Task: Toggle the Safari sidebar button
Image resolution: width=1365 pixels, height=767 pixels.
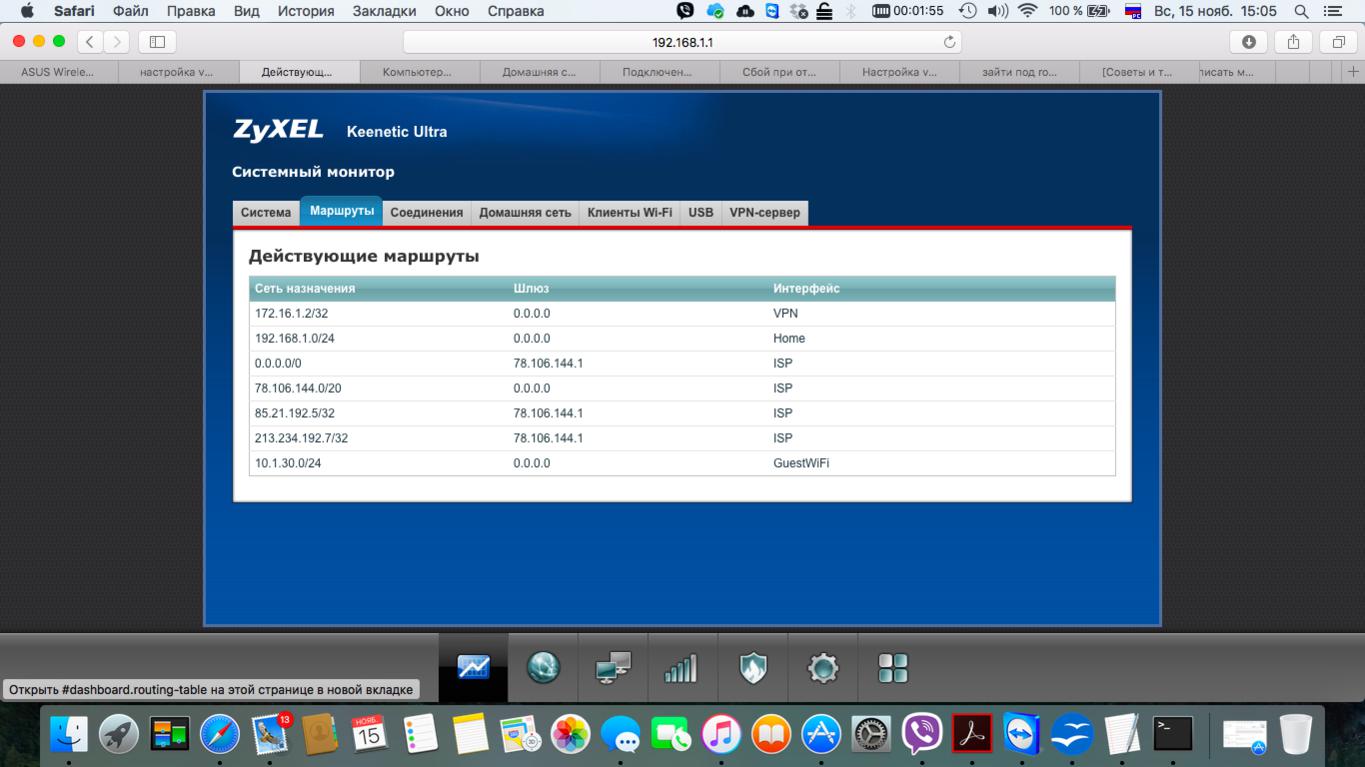Action: pyautogui.click(x=157, y=42)
